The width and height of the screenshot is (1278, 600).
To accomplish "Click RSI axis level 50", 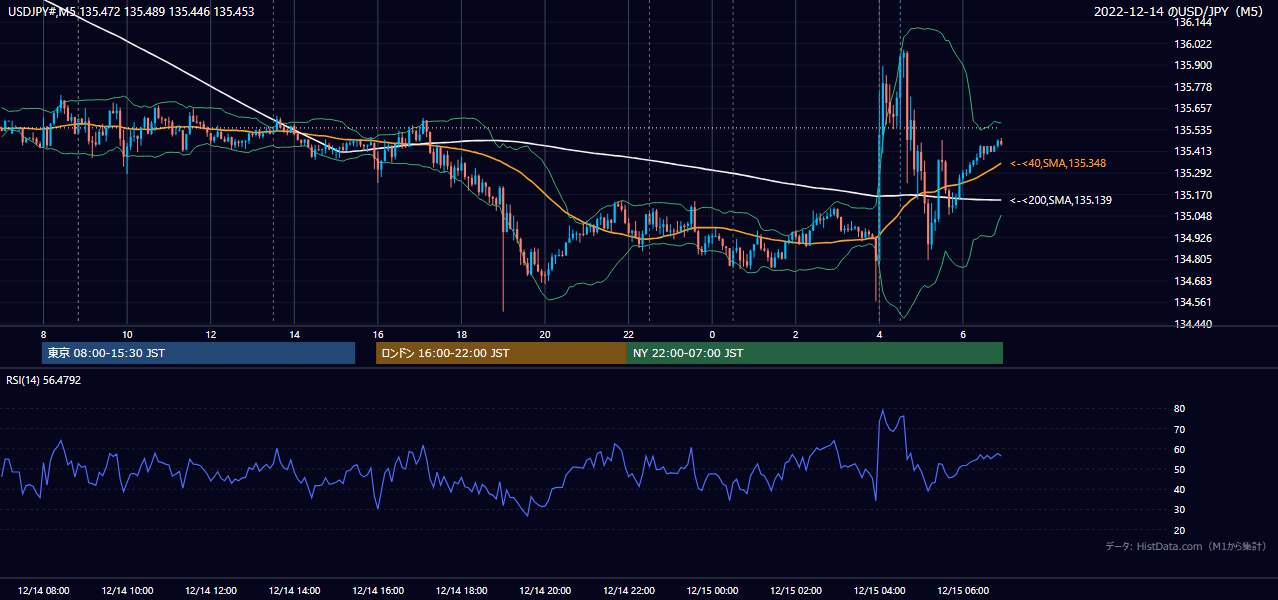I will [x=1180, y=469].
